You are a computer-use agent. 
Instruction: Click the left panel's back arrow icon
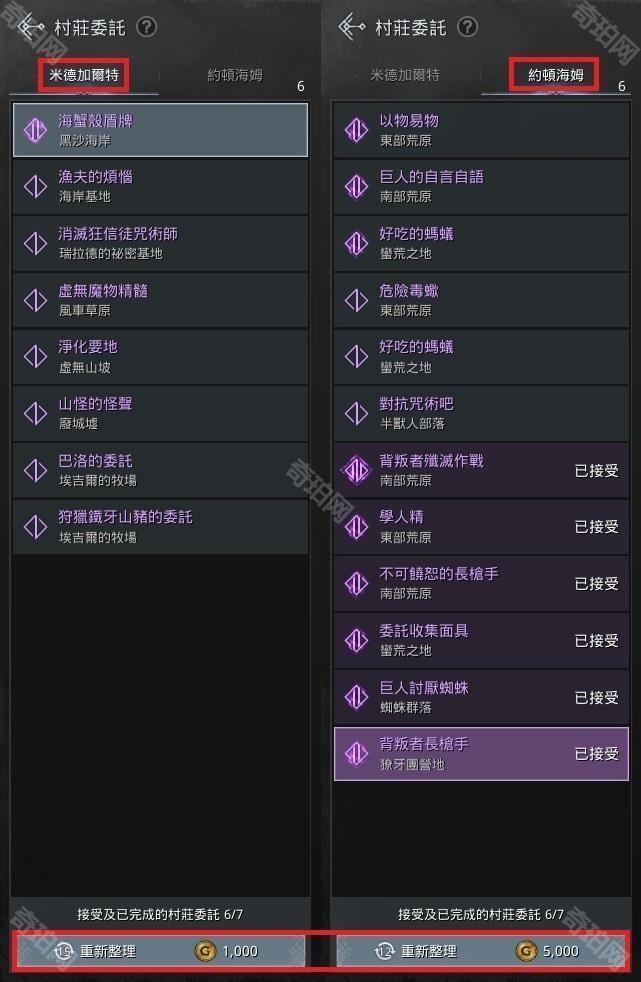click(x=30, y=27)
